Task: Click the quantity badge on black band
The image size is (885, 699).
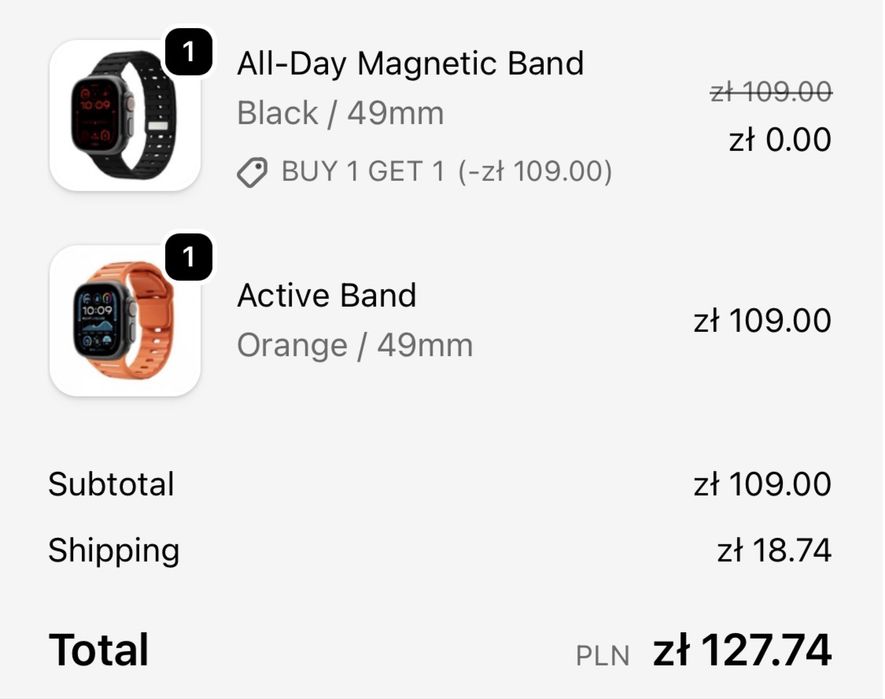Action: (x=188, y=52)
